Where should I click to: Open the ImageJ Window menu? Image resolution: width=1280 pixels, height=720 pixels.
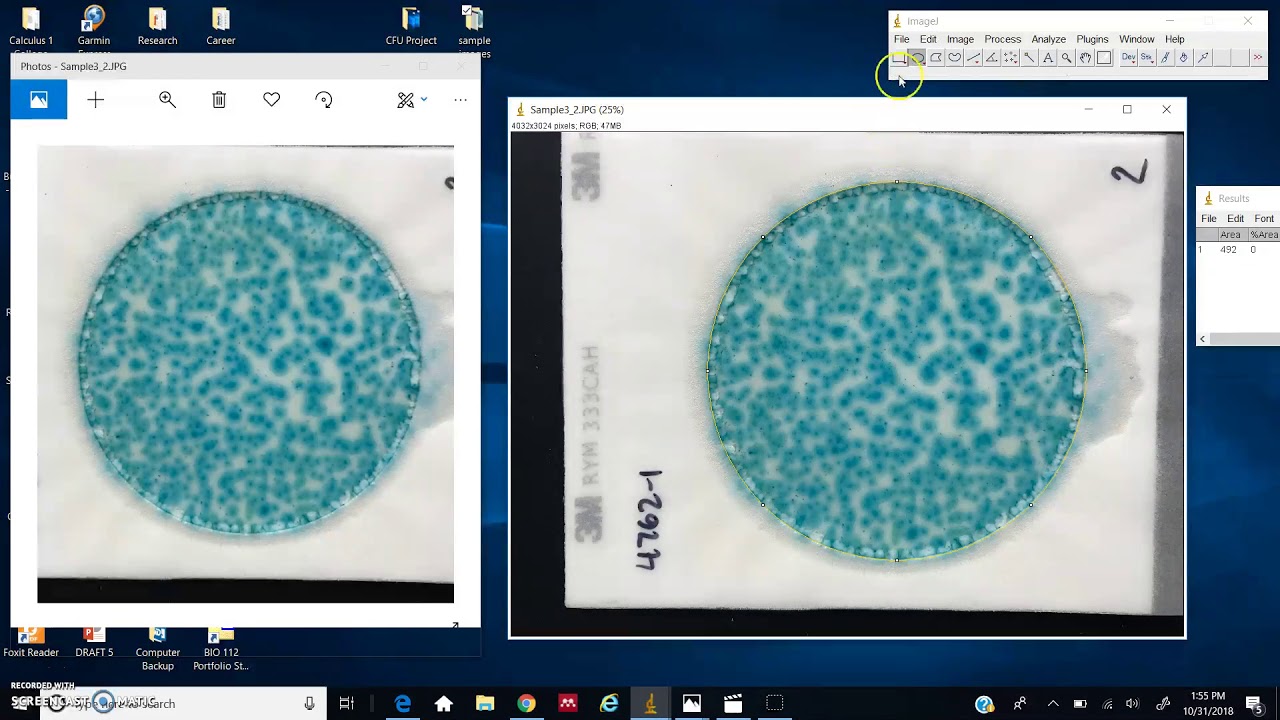coord(1136,39)
